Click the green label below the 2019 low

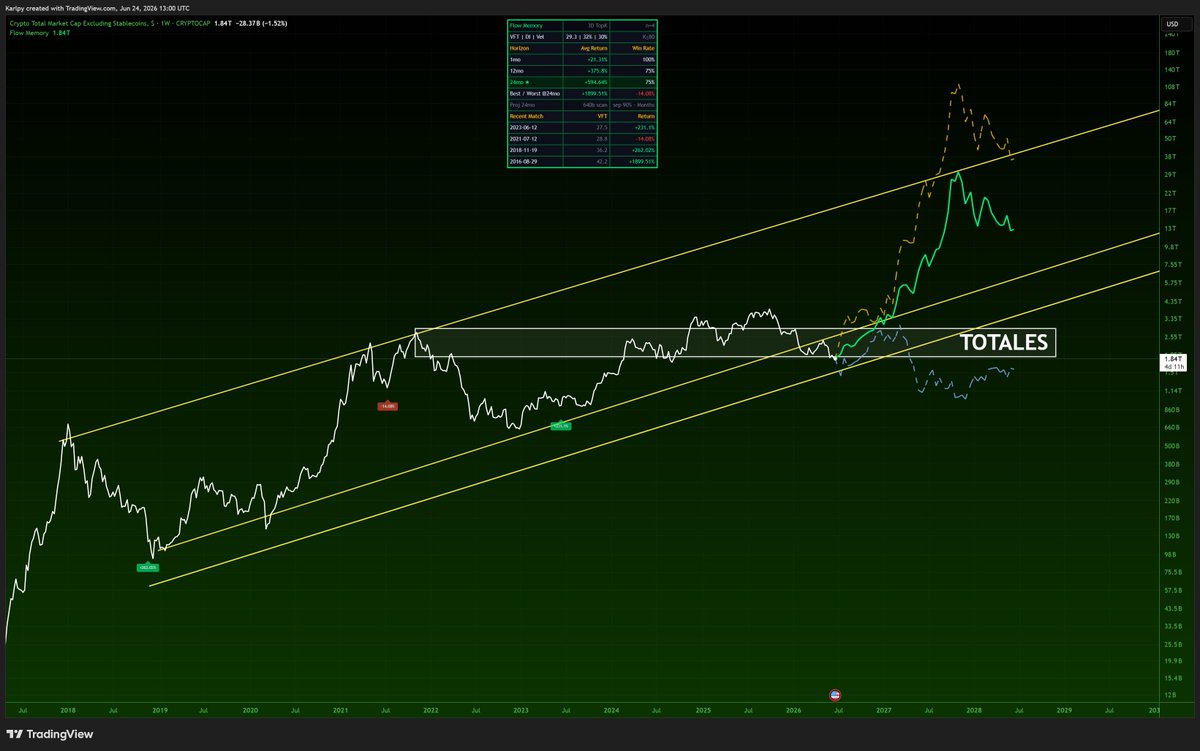148,567
